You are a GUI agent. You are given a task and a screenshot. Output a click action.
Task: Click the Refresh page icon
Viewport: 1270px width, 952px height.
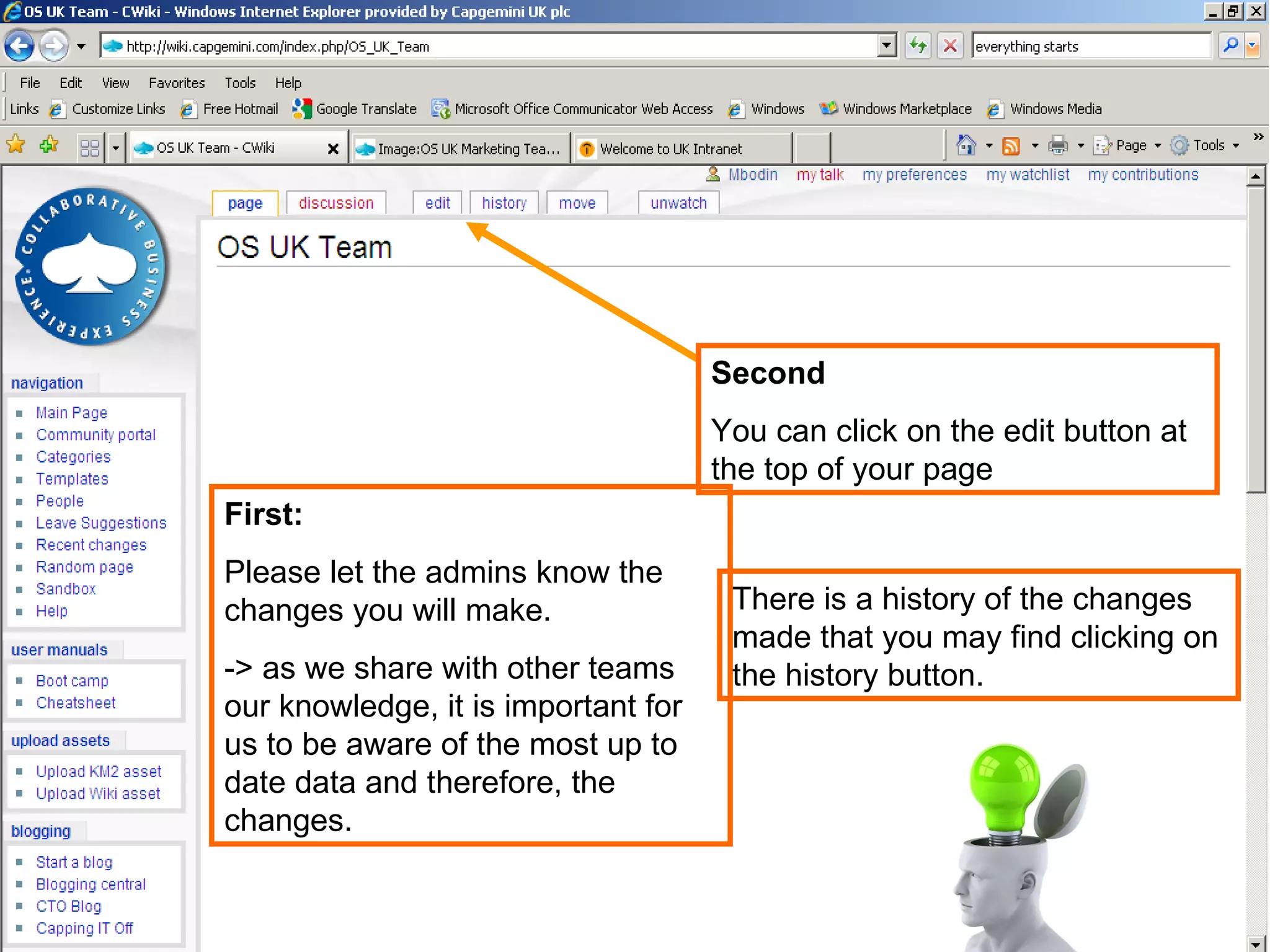[918, 46]
